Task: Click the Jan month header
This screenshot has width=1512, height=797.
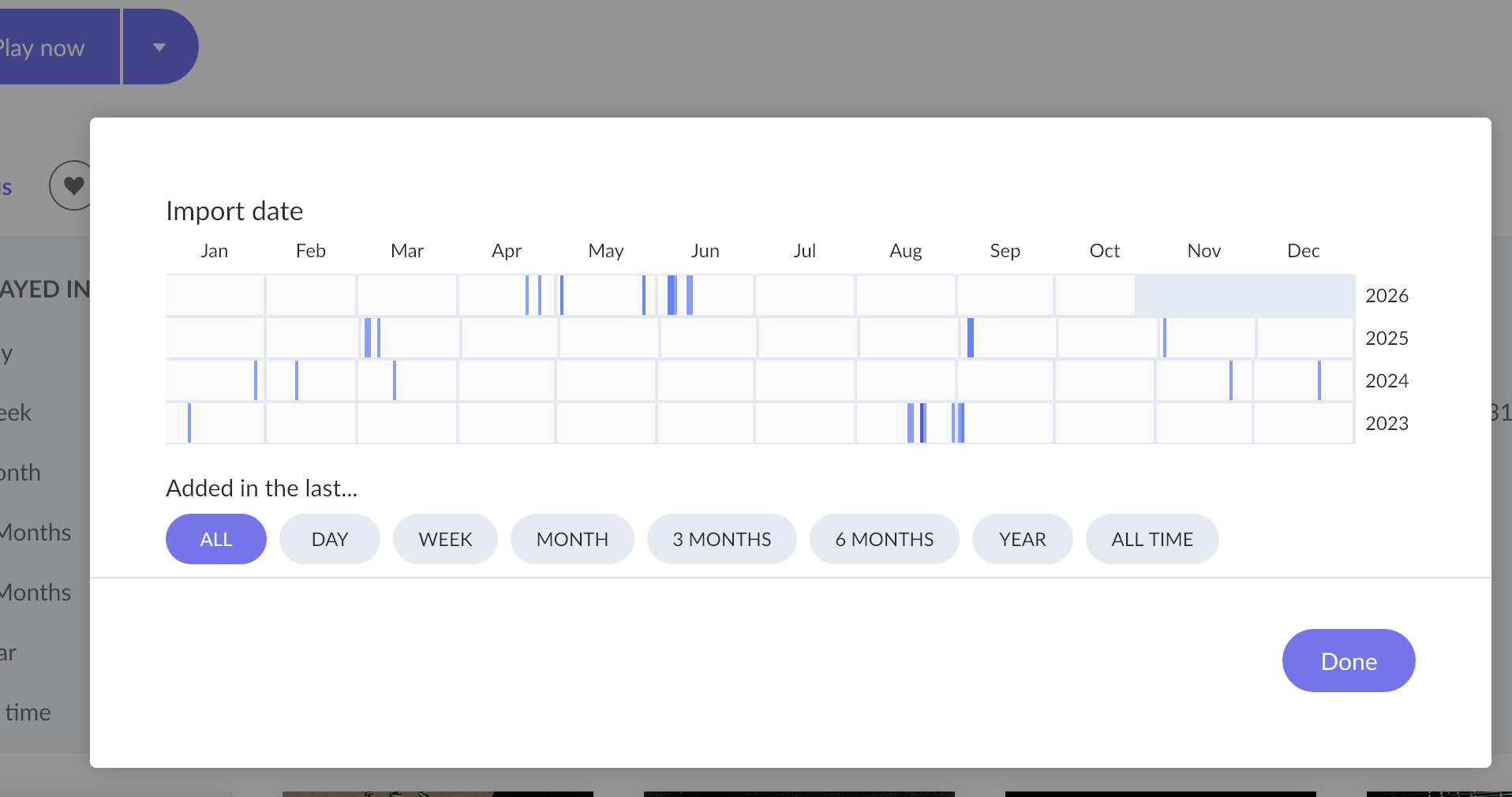Action: coord(214,251)
